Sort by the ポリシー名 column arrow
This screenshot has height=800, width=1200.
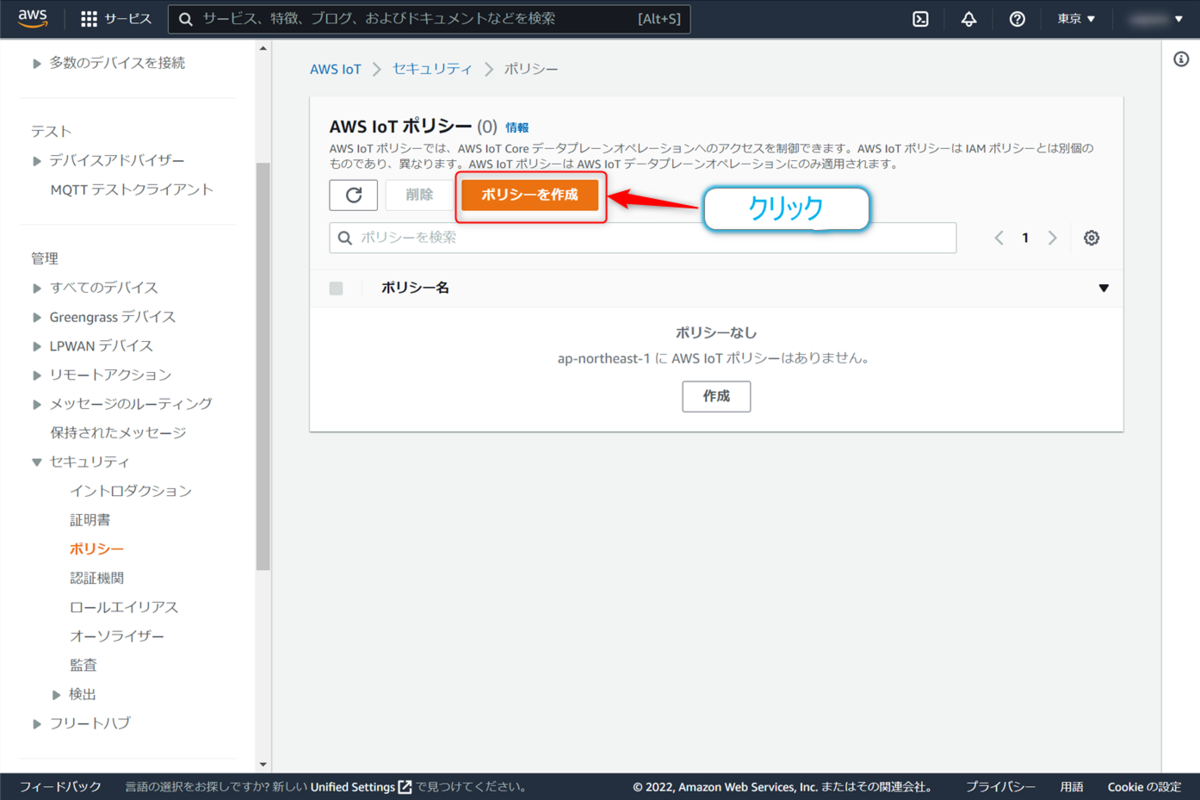(1104, 288)
